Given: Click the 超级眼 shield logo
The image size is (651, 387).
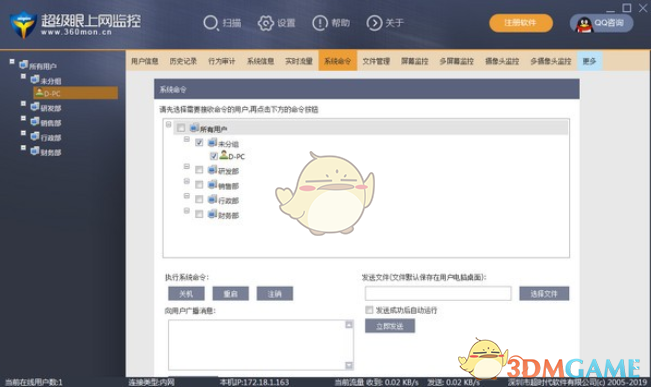Looking at the screenshot, I should 23,25.
